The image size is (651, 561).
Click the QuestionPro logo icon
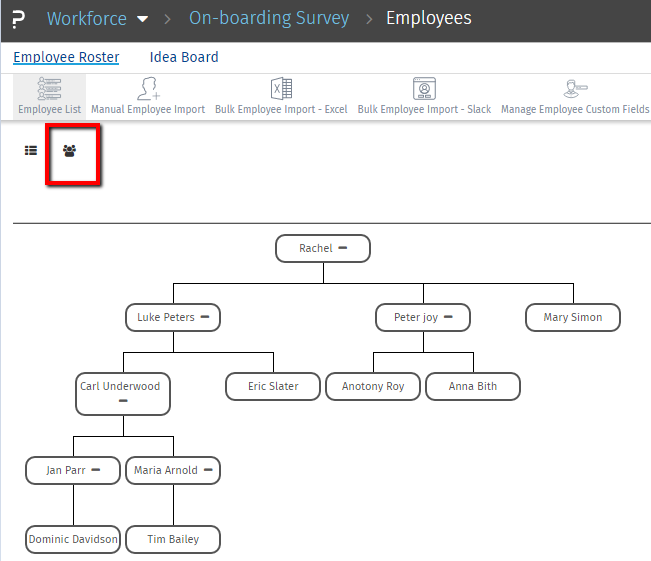19,19
